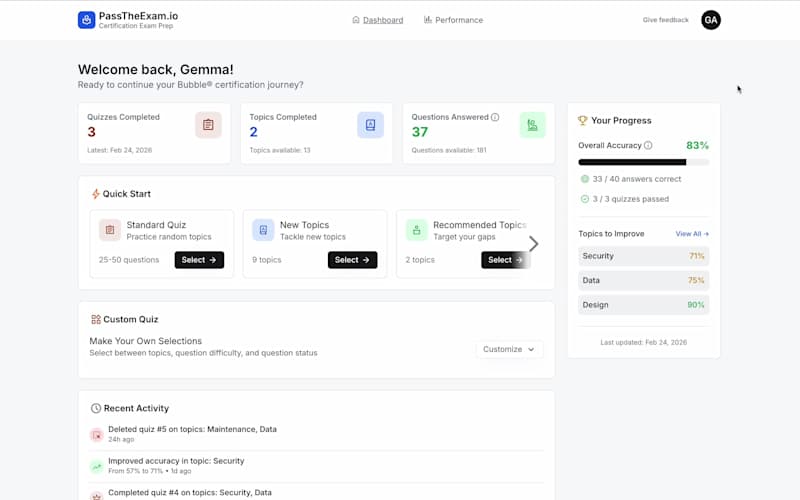
Task: Click the Your Progress trophy icon
Action: coord(583,121)
